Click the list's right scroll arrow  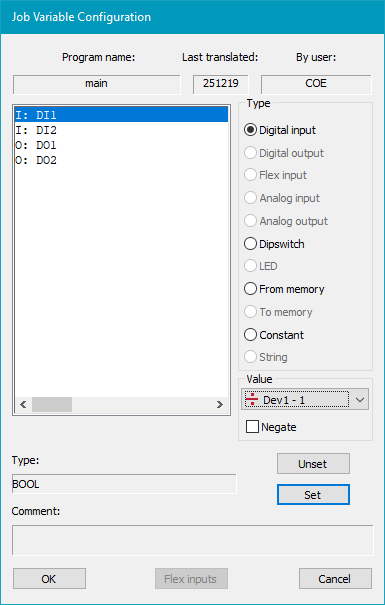pyautogui.click(x=220, y=404)
